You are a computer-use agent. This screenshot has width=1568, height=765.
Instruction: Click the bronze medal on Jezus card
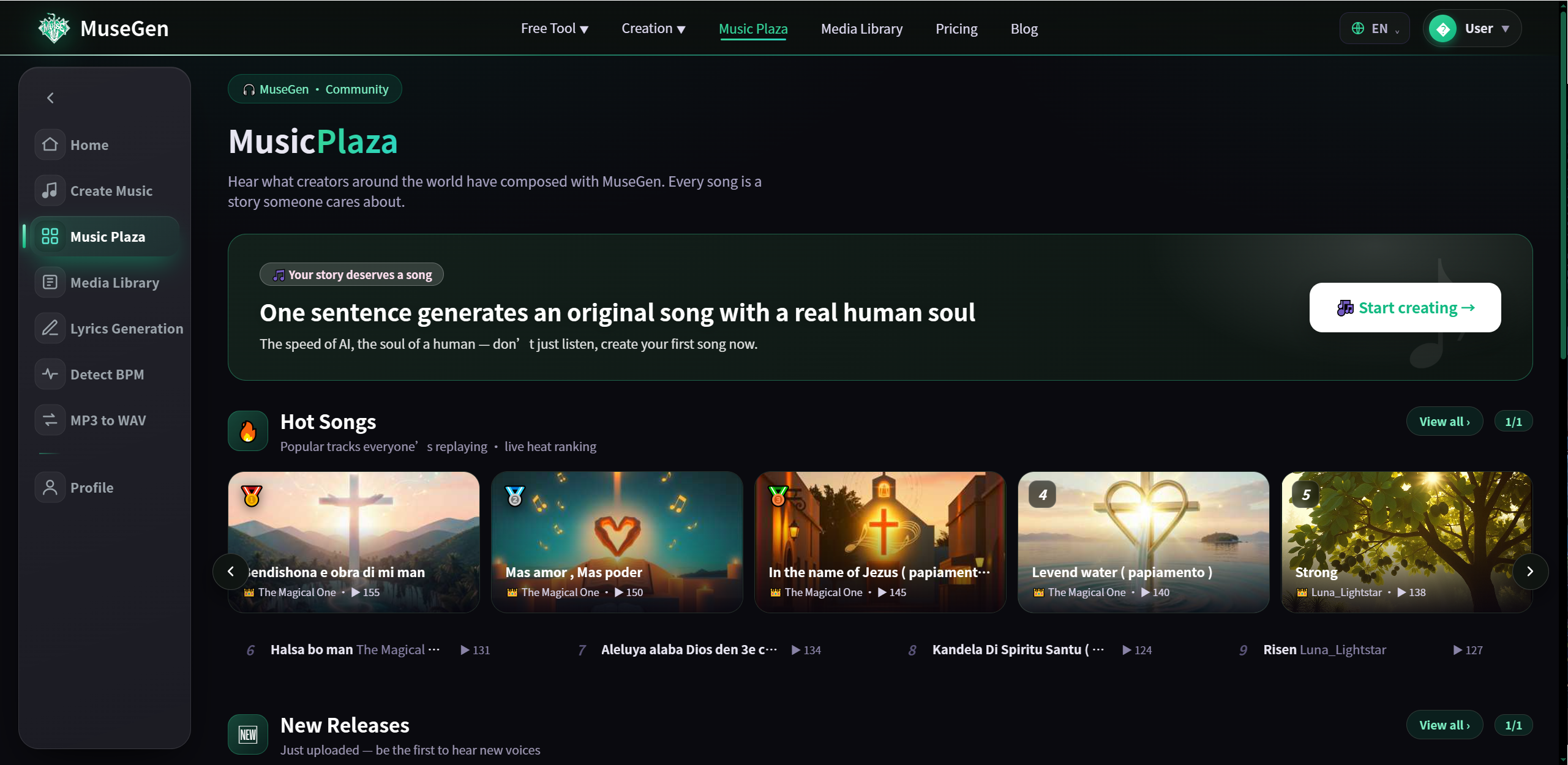point(778,495)
